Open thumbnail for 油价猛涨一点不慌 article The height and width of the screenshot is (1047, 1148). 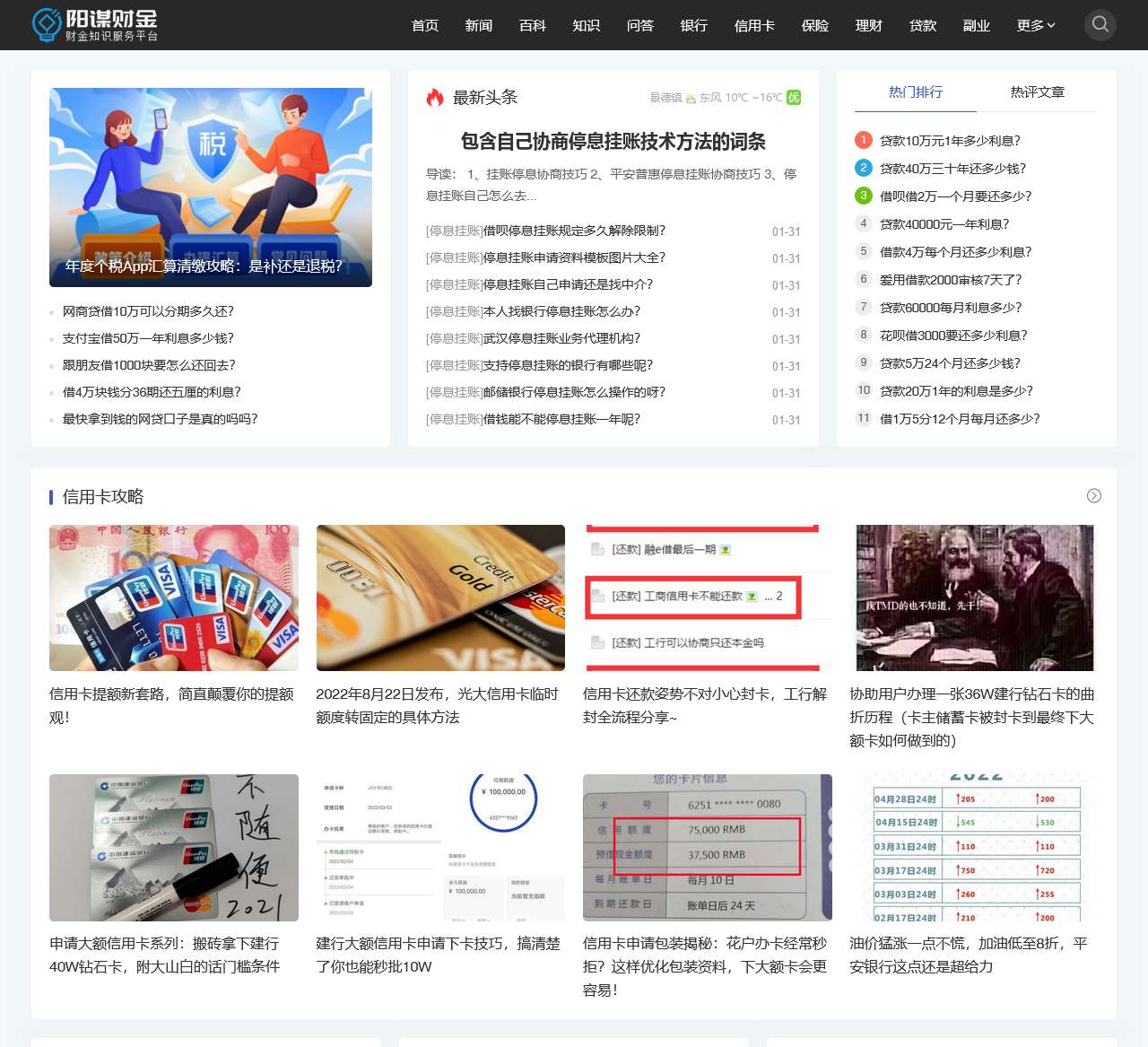point(974,848)
